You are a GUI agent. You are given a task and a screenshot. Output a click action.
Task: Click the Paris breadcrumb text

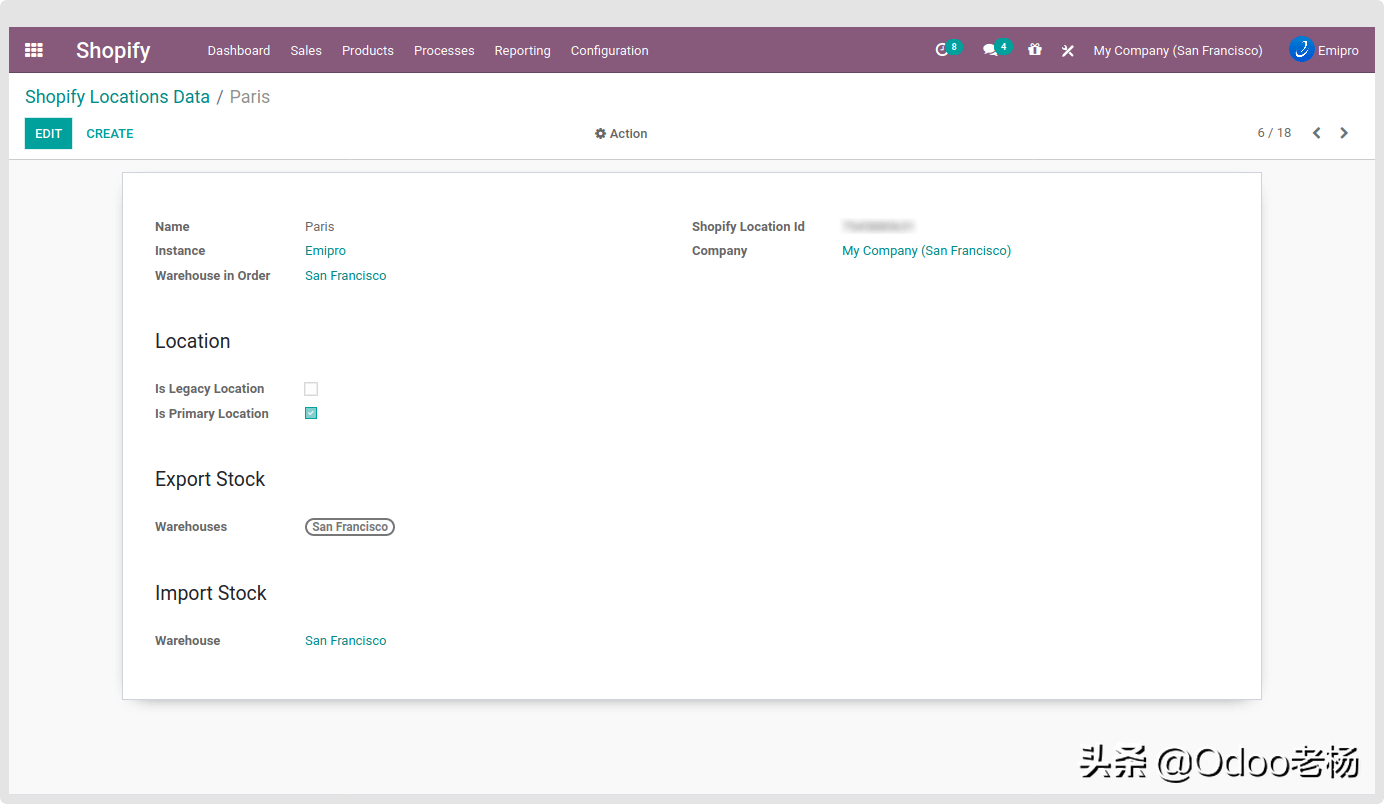[250, 97]
